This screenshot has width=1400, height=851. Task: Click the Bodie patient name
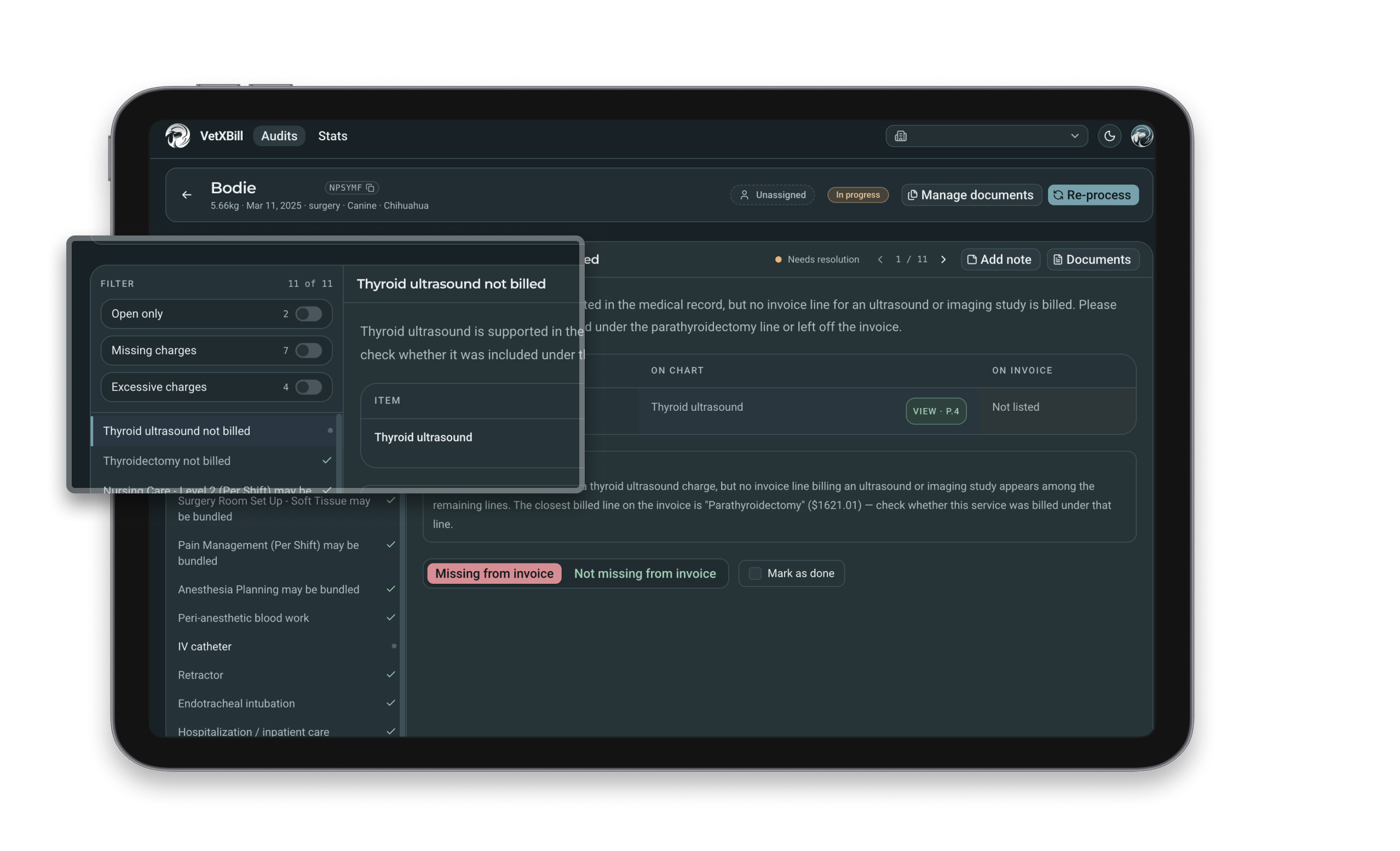234,188
